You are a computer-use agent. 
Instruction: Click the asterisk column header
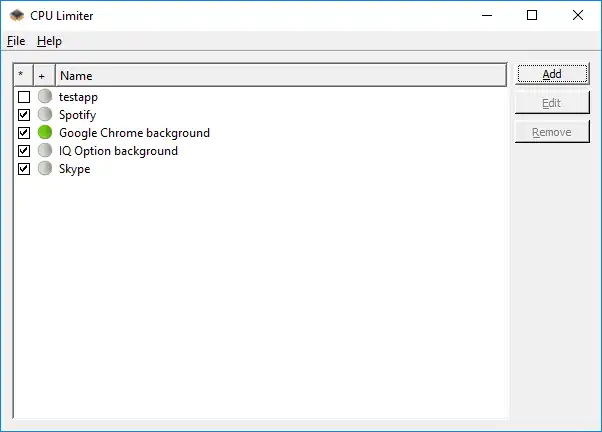[x=23, y=76]
